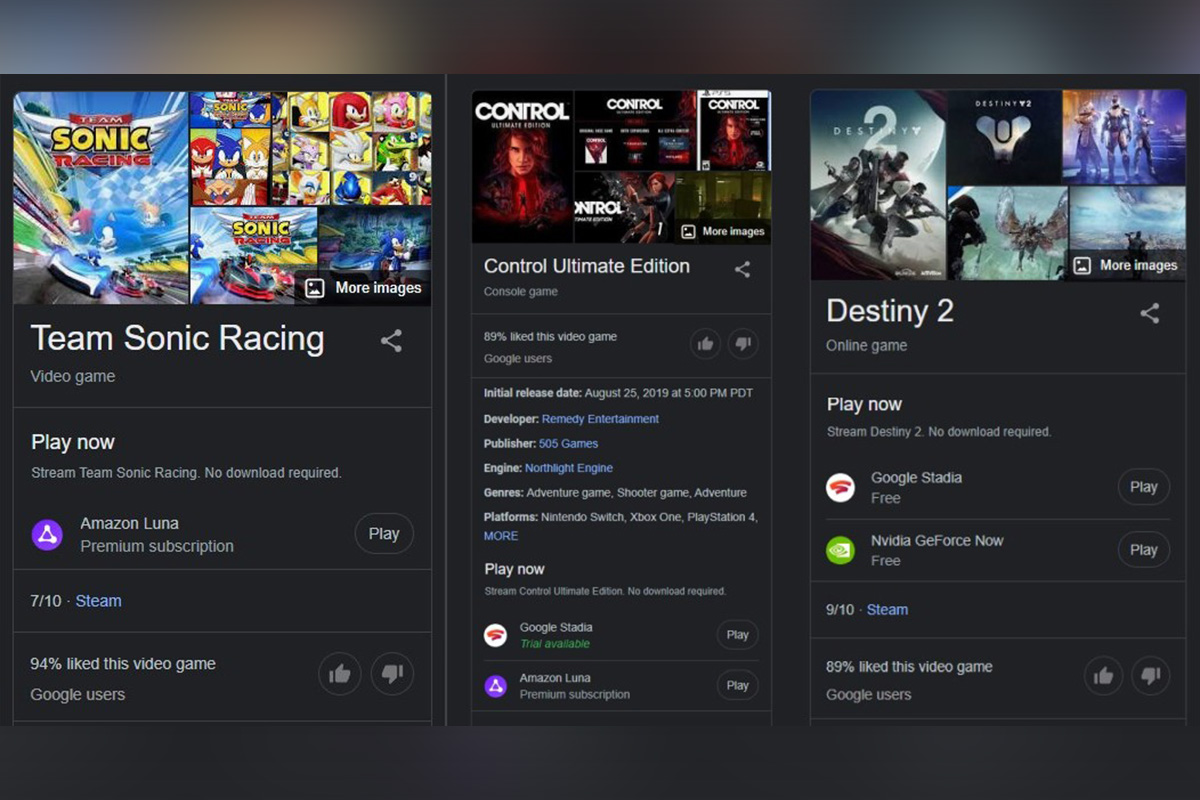This screenshot has width=1200, height=800.
Task: Click Premium subscription under Sonic's Amazon Luna
Action: pos(157,546)
